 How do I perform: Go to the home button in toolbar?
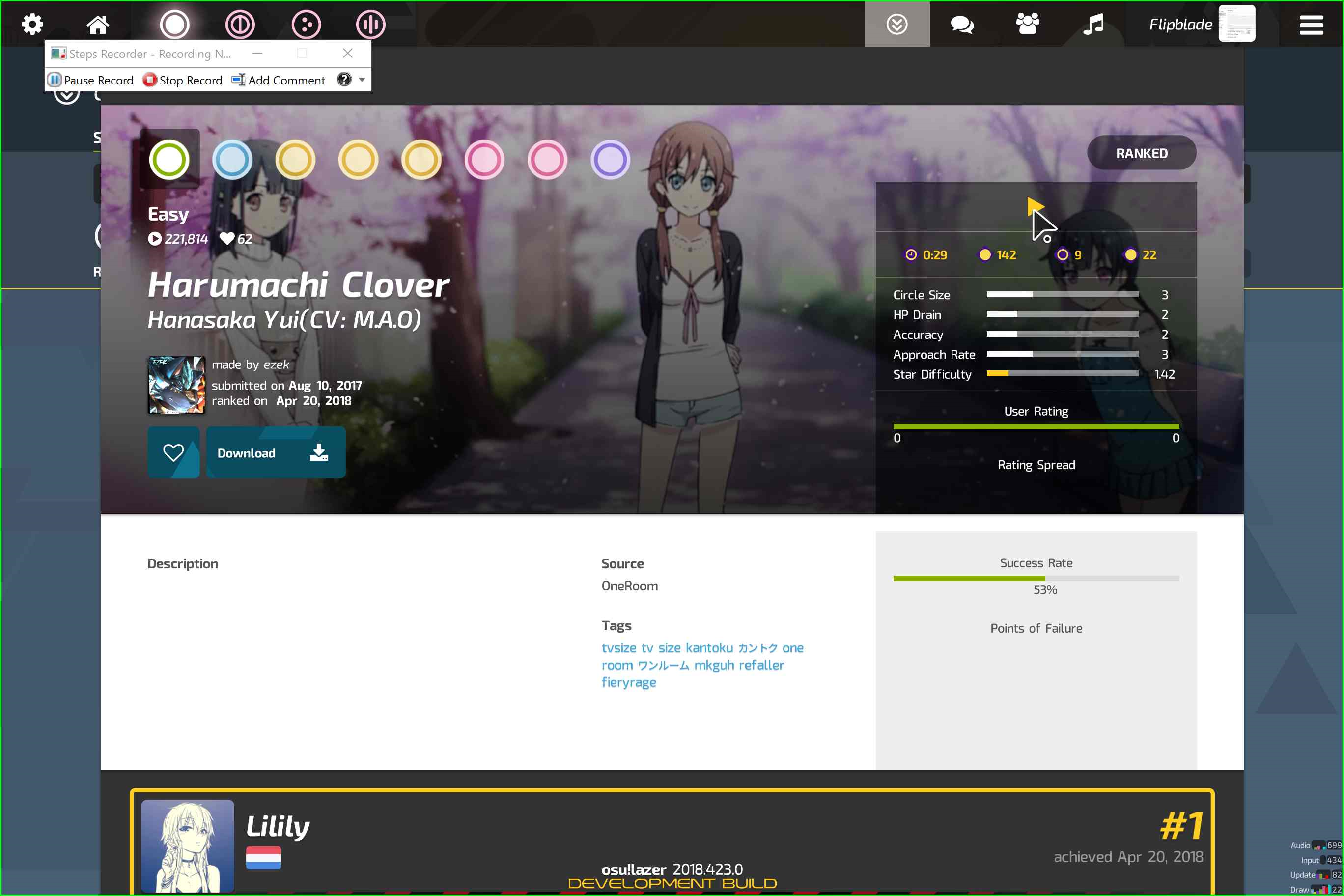click(98, 24)
